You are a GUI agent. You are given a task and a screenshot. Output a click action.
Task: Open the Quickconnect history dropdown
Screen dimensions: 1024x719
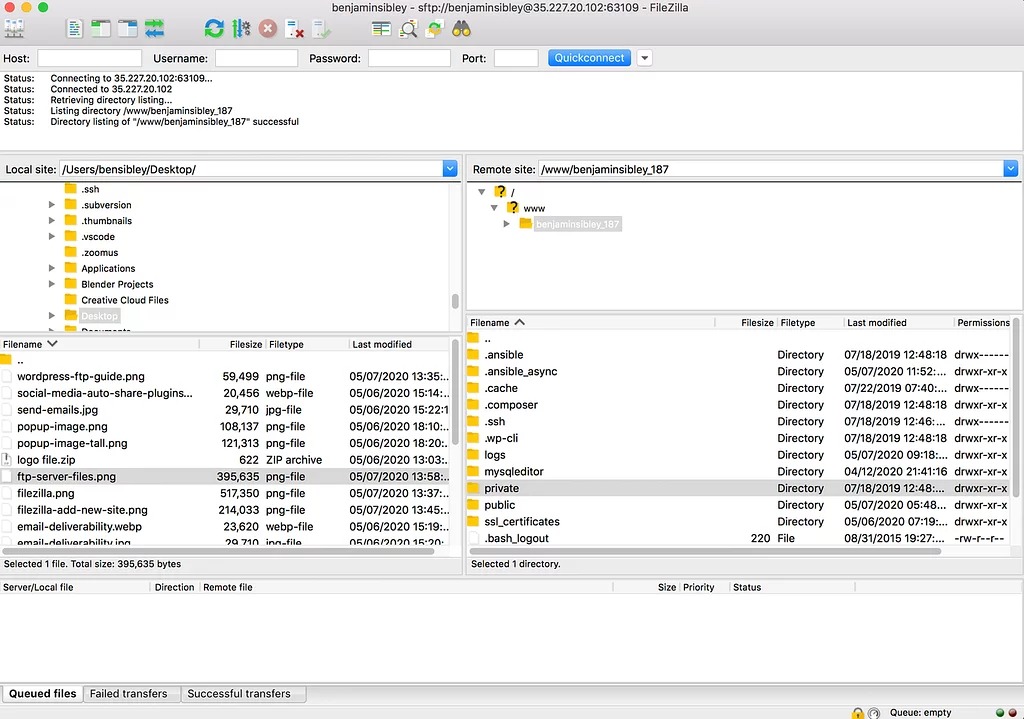(645, 57)
